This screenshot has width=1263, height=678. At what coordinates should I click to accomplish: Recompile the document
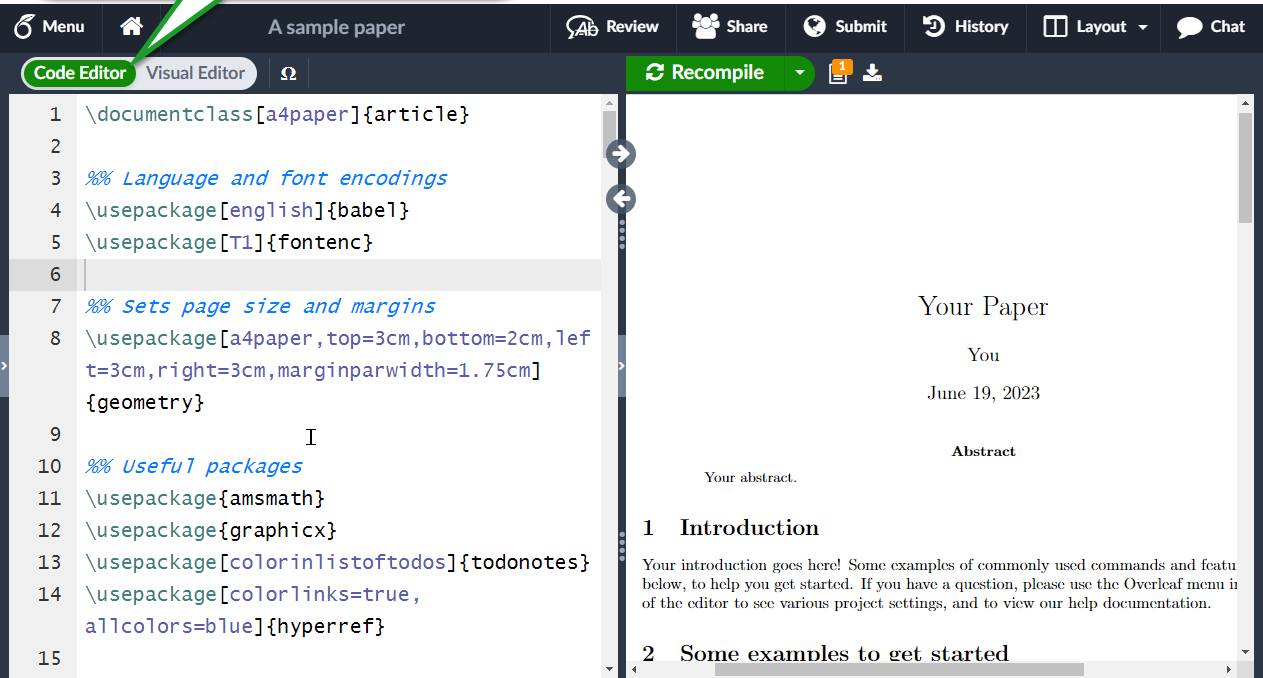705,73
